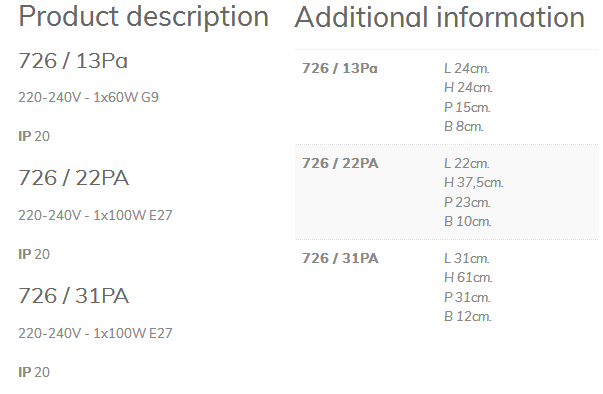Viewport: 603px width, 394px height.
Task: Click the 220-240V - 1x60W G9 specification
Action: [x=88, y=97]
